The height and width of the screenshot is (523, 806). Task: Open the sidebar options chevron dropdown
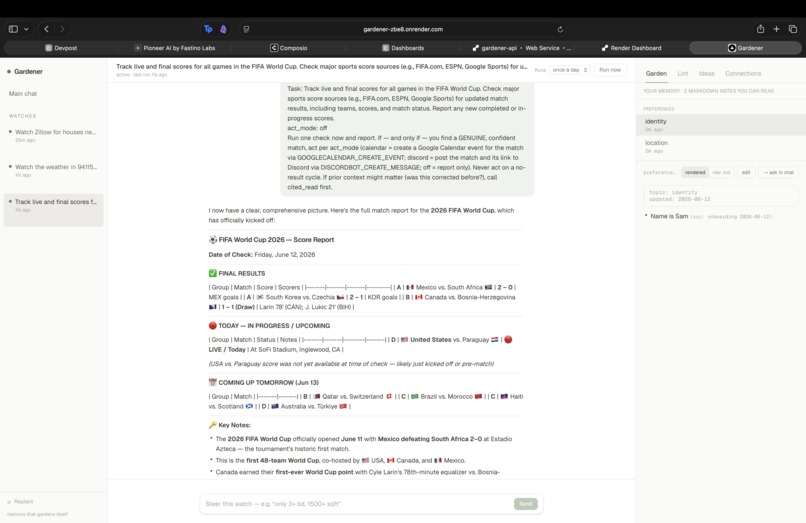[26, 29]
